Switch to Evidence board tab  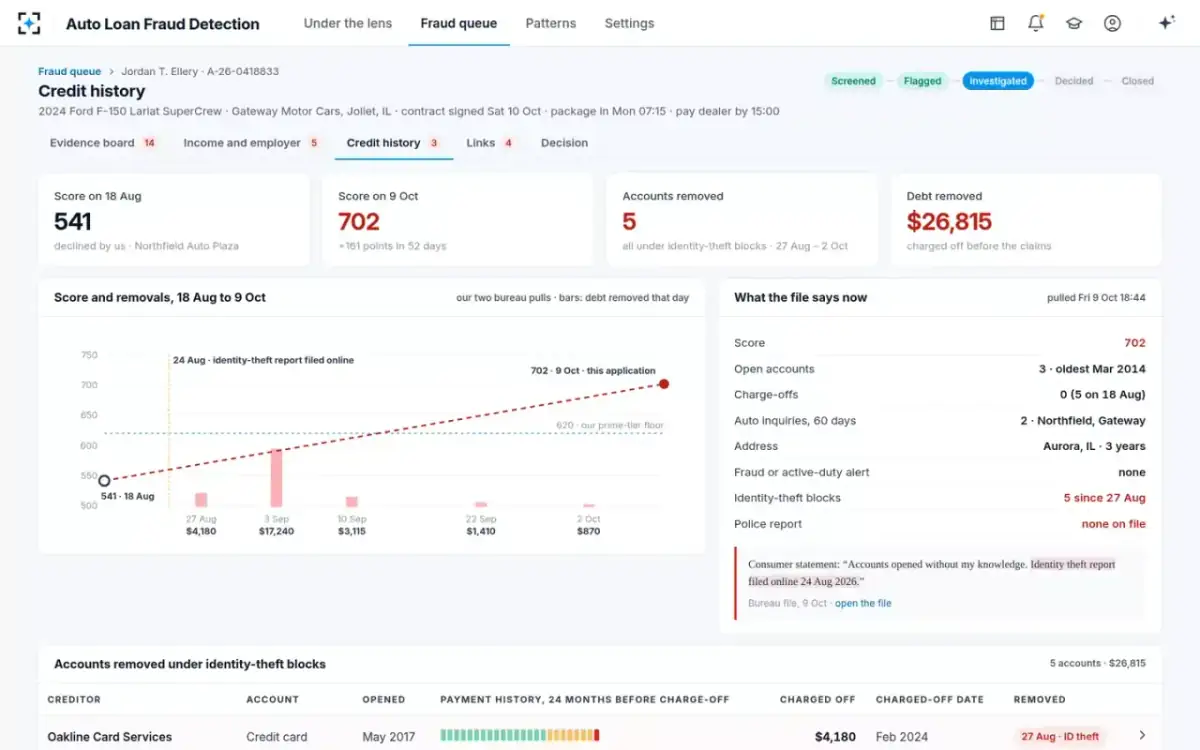coord(103,143)
